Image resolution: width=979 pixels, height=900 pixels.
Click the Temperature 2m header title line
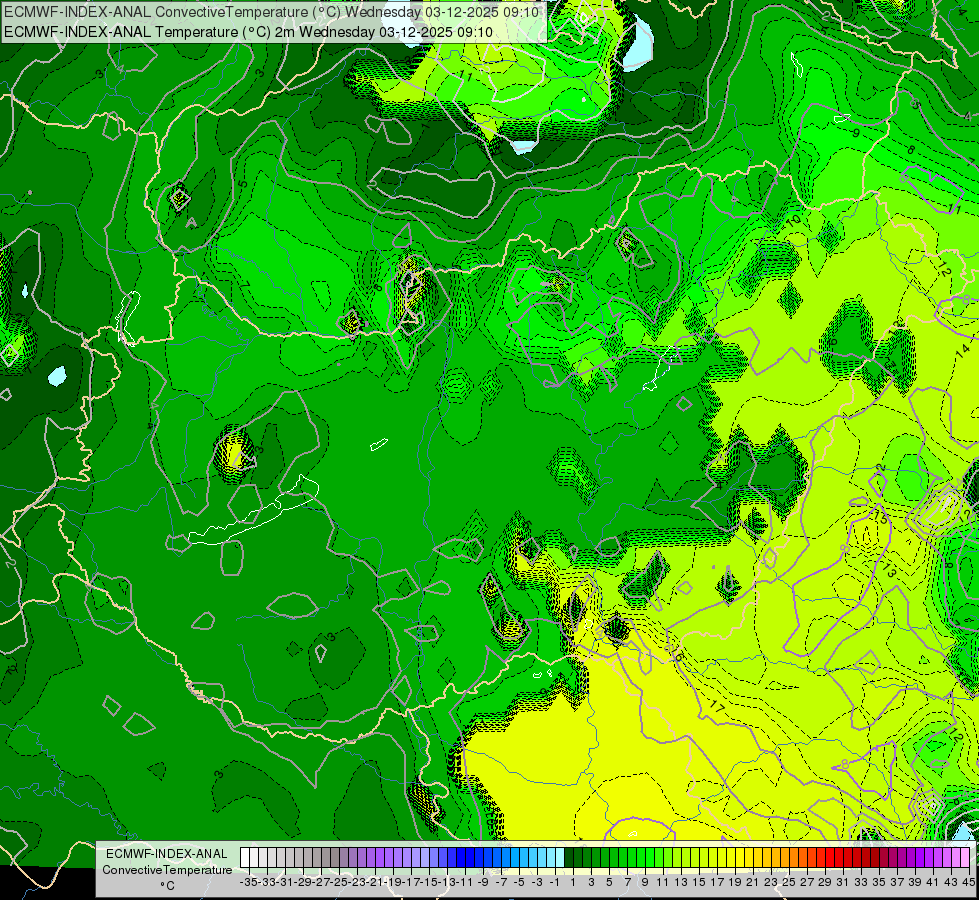(248, 32)
